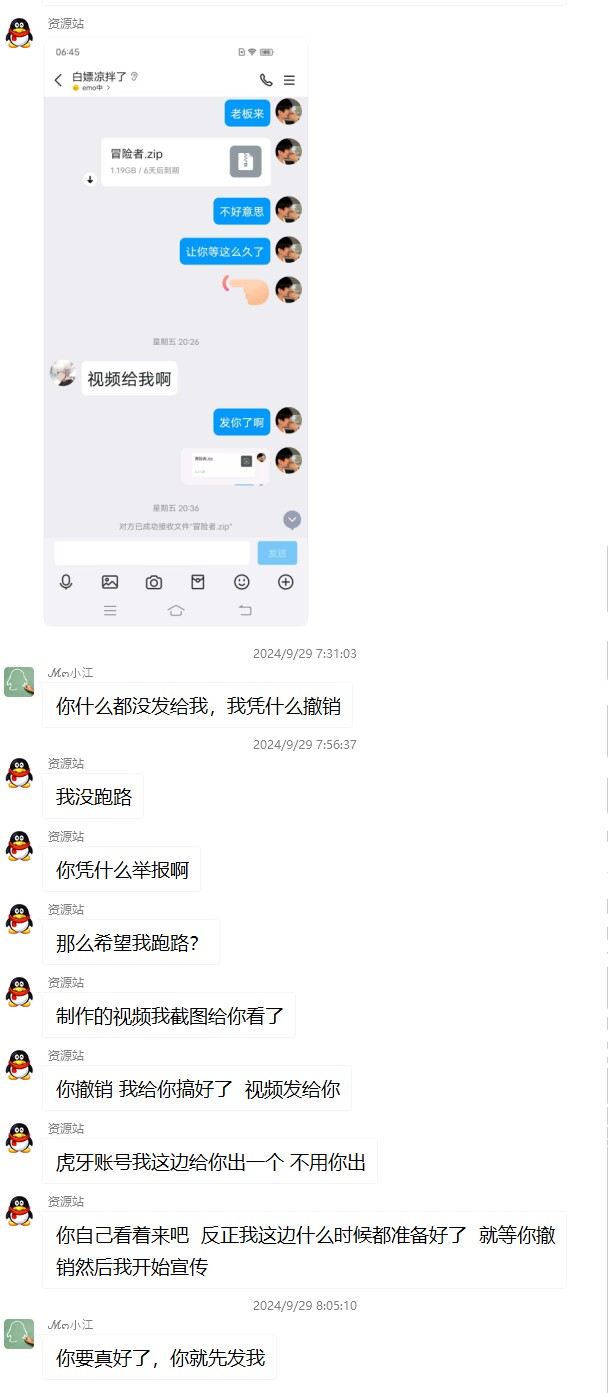Click the download arrow beside 冒险者.zip
608x1393 pixels.
(89, 179)
